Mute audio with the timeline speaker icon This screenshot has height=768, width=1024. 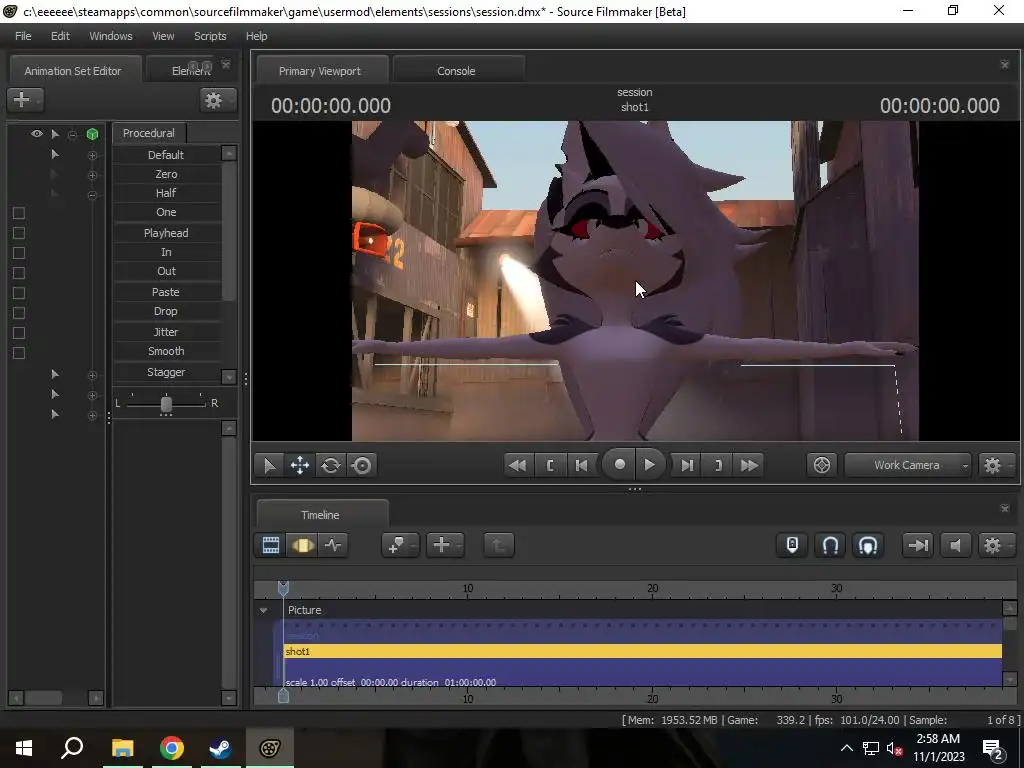click(955, 545)
